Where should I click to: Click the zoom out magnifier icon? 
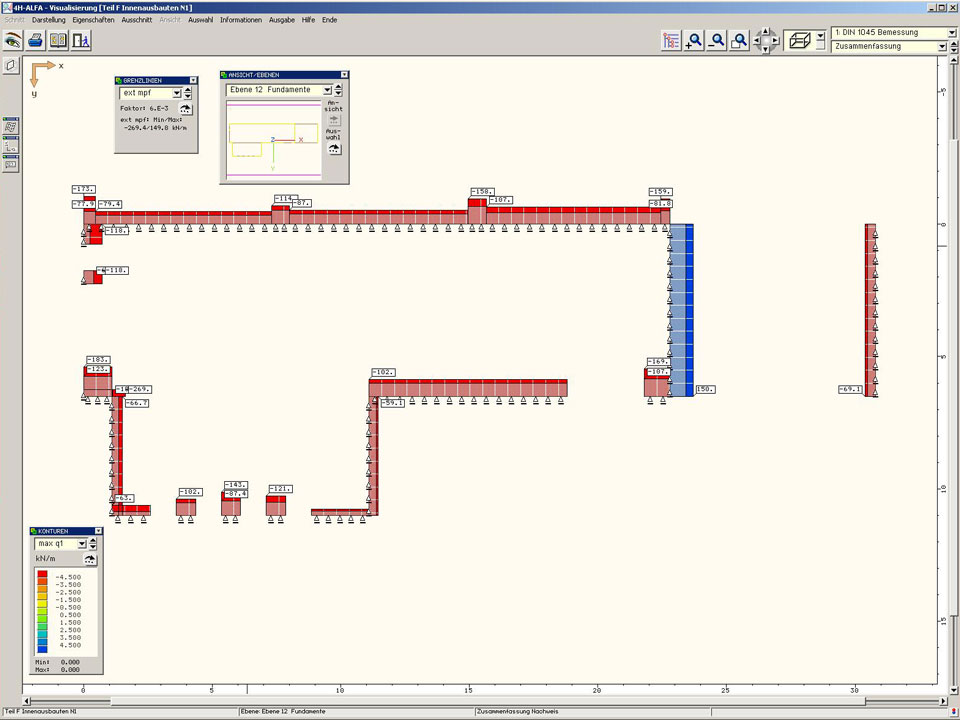click(x=717, y=41)
